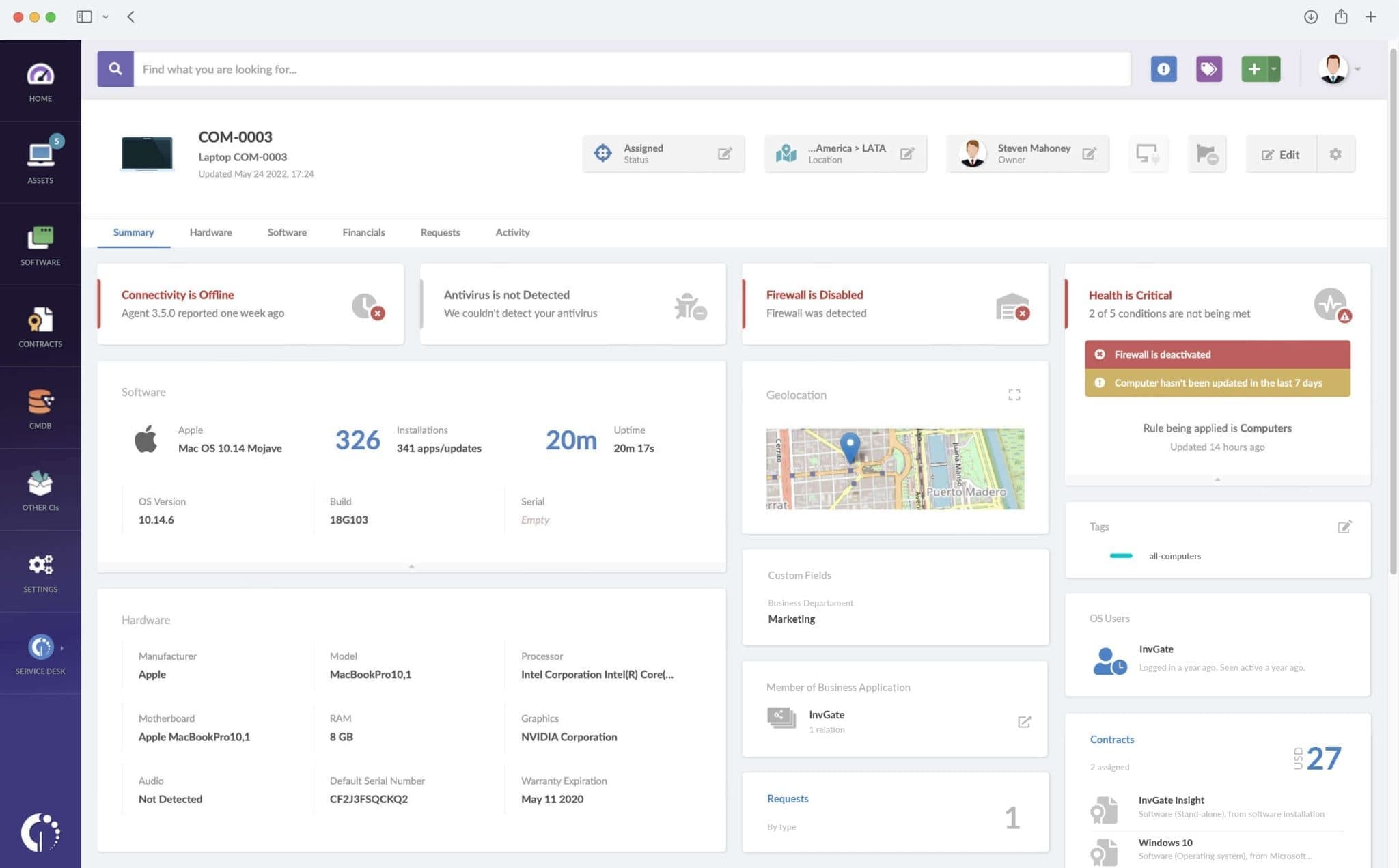Toggle the location edit for America LATA
1399x868 pixels.
[907, 154]
